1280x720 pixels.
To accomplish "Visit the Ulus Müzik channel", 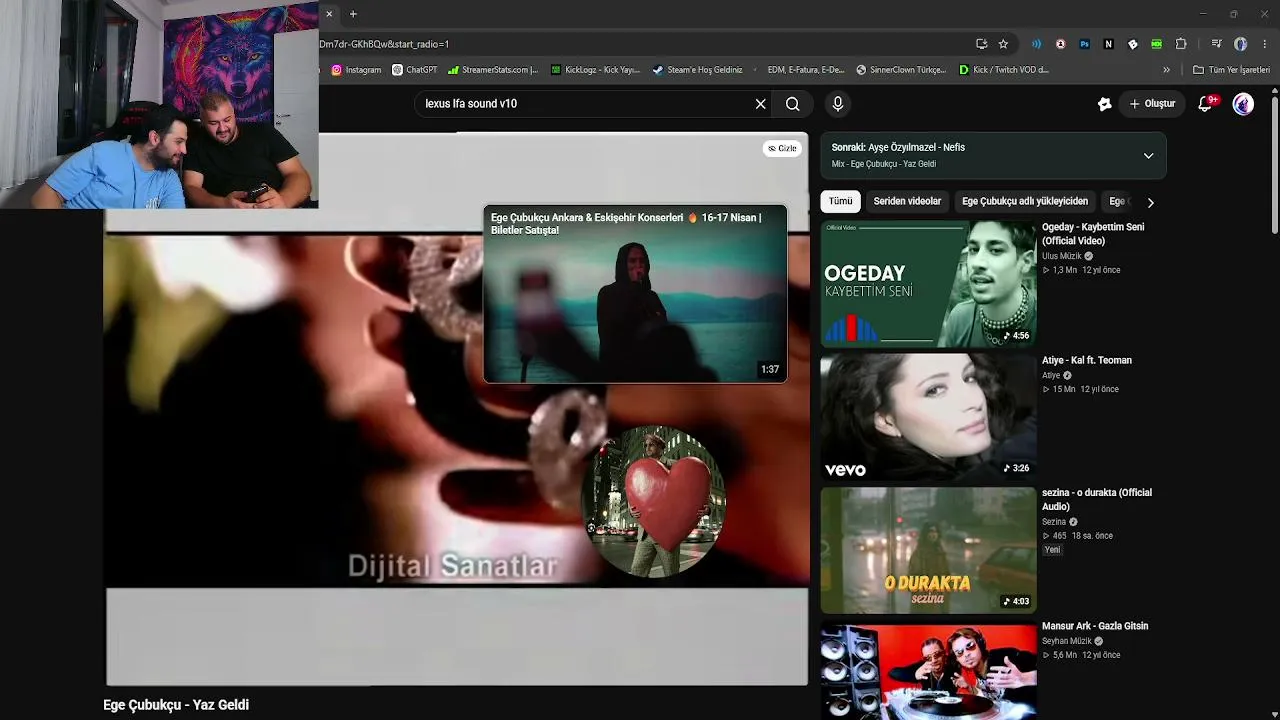I will [1062, 256].
